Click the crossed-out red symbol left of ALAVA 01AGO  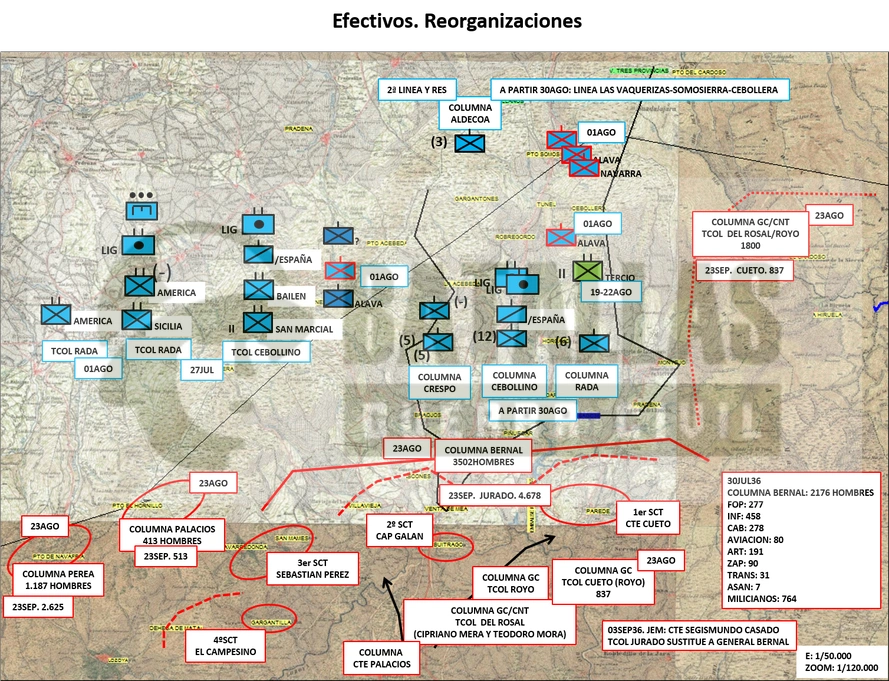point(561,236)
